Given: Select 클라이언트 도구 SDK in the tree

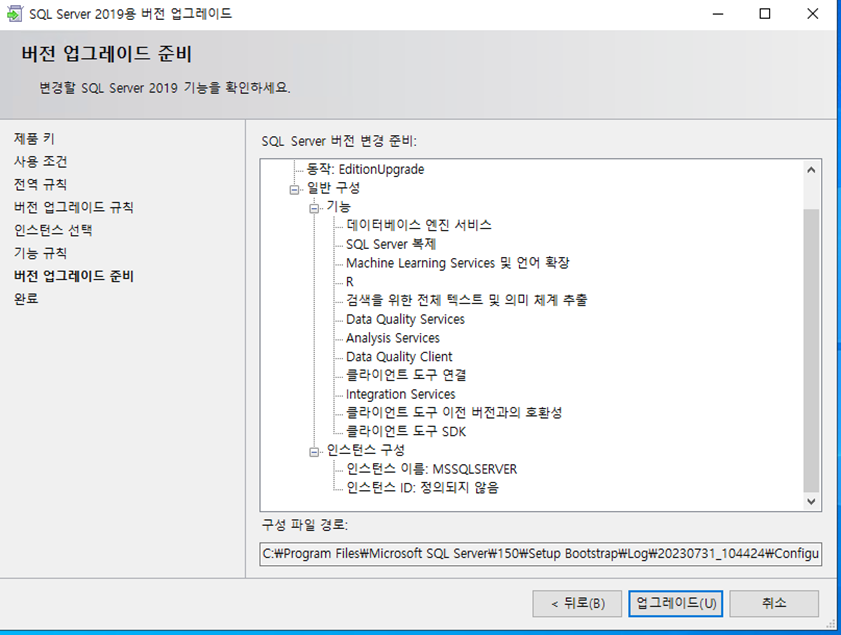Looking at the screenshot, I should [406, 431].
